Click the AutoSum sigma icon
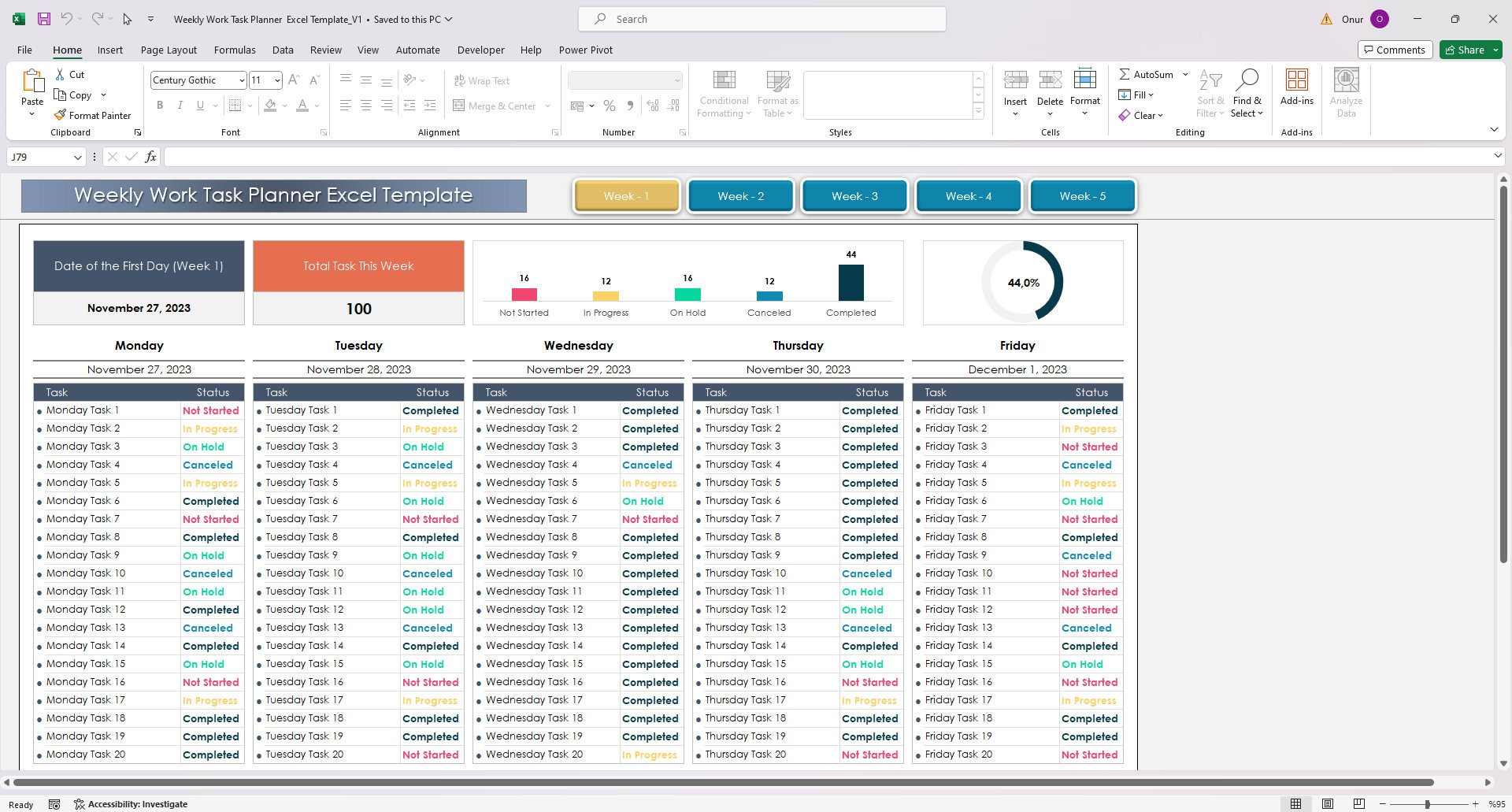This screenshot has width=1512, height=812. point(1125,74)
